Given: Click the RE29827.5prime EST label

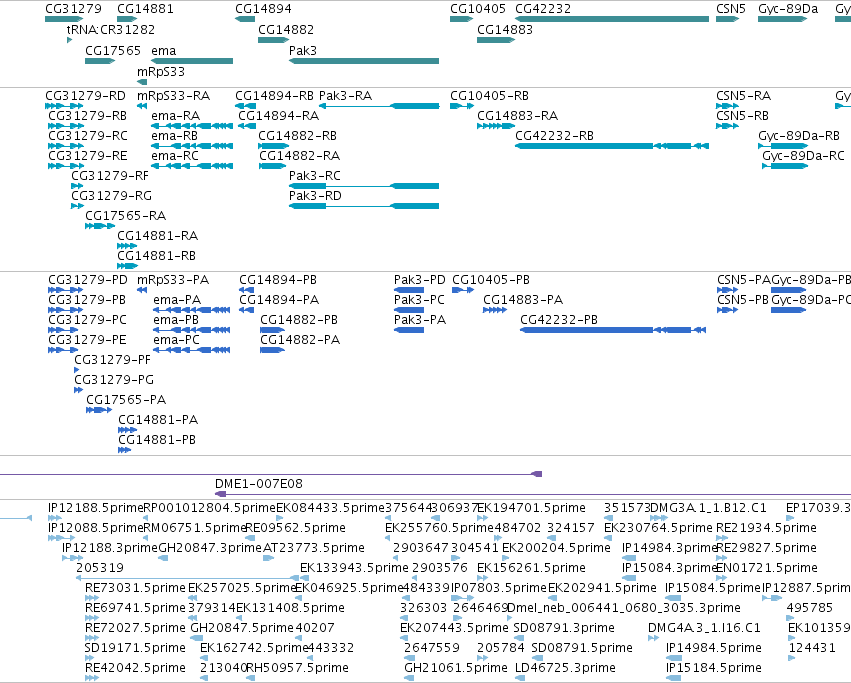Looking at the screenshot, I should (x=766, y=548).
